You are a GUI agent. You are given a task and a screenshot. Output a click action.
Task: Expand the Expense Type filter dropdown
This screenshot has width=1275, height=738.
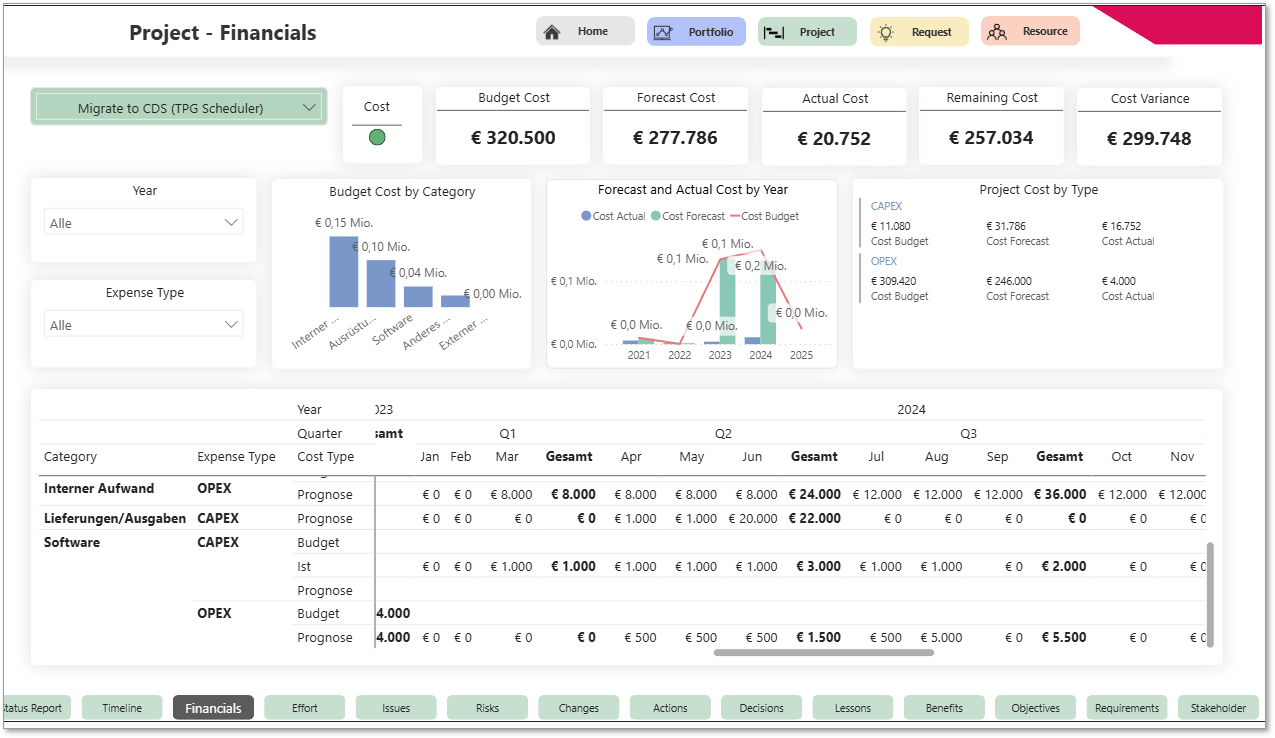click(231, 325)
